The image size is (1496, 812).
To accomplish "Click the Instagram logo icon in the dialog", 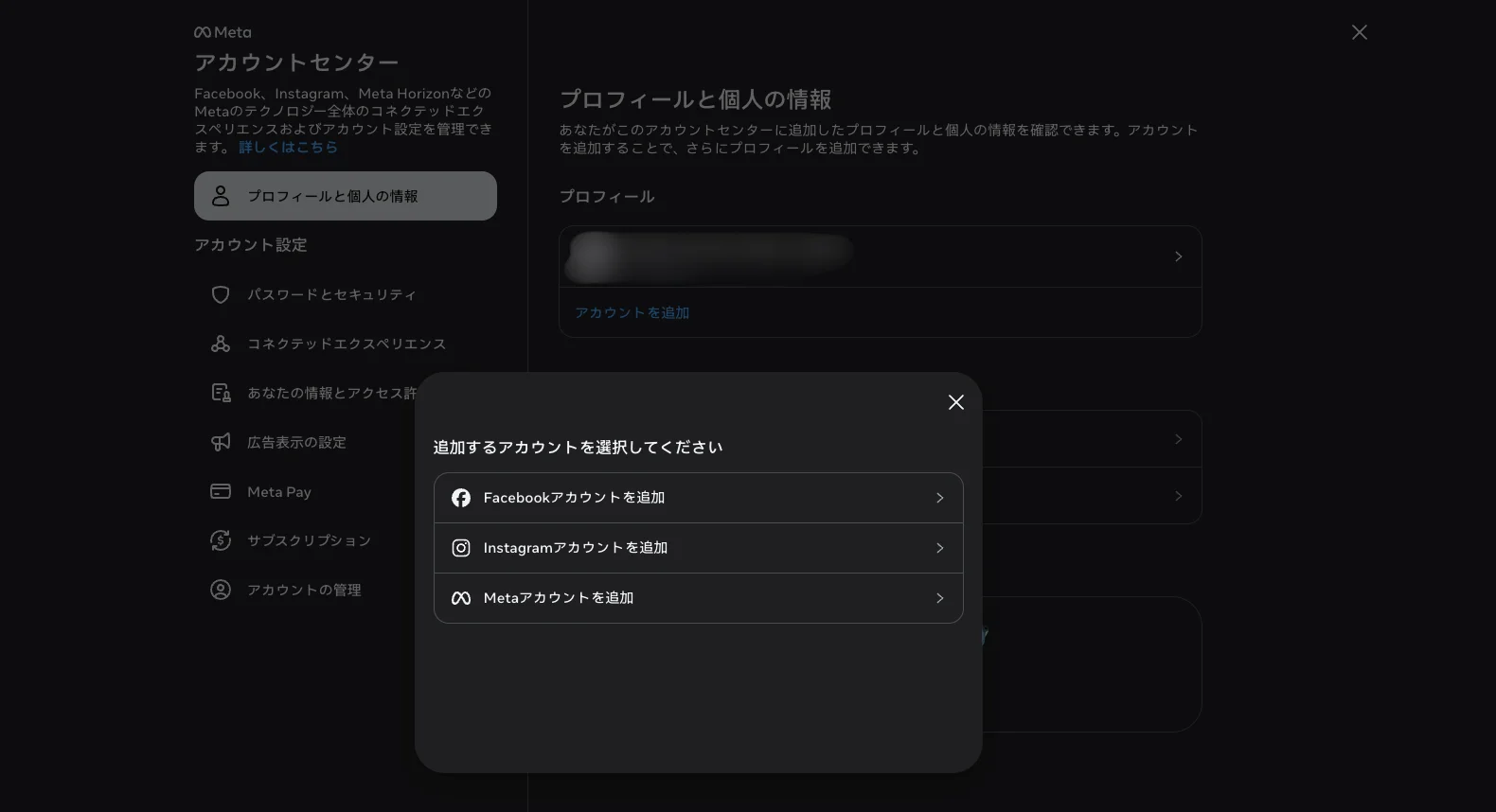I will pos(461,548).
